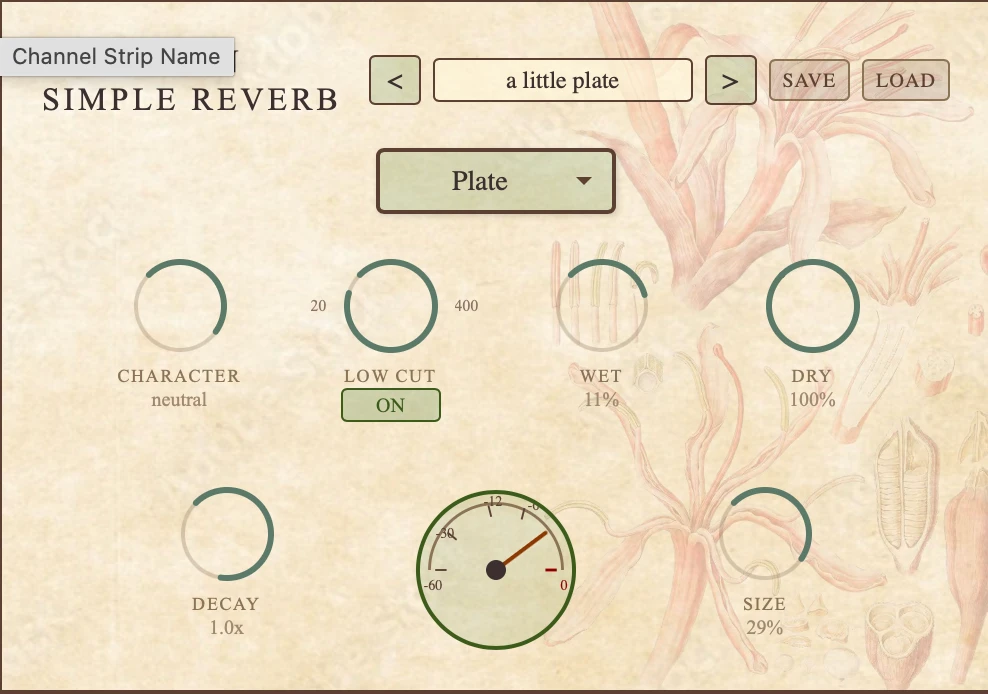This screenshot has height=694, width=988.
Task: Open the Plate reverb type dropdown
Action: pos(480,181)
